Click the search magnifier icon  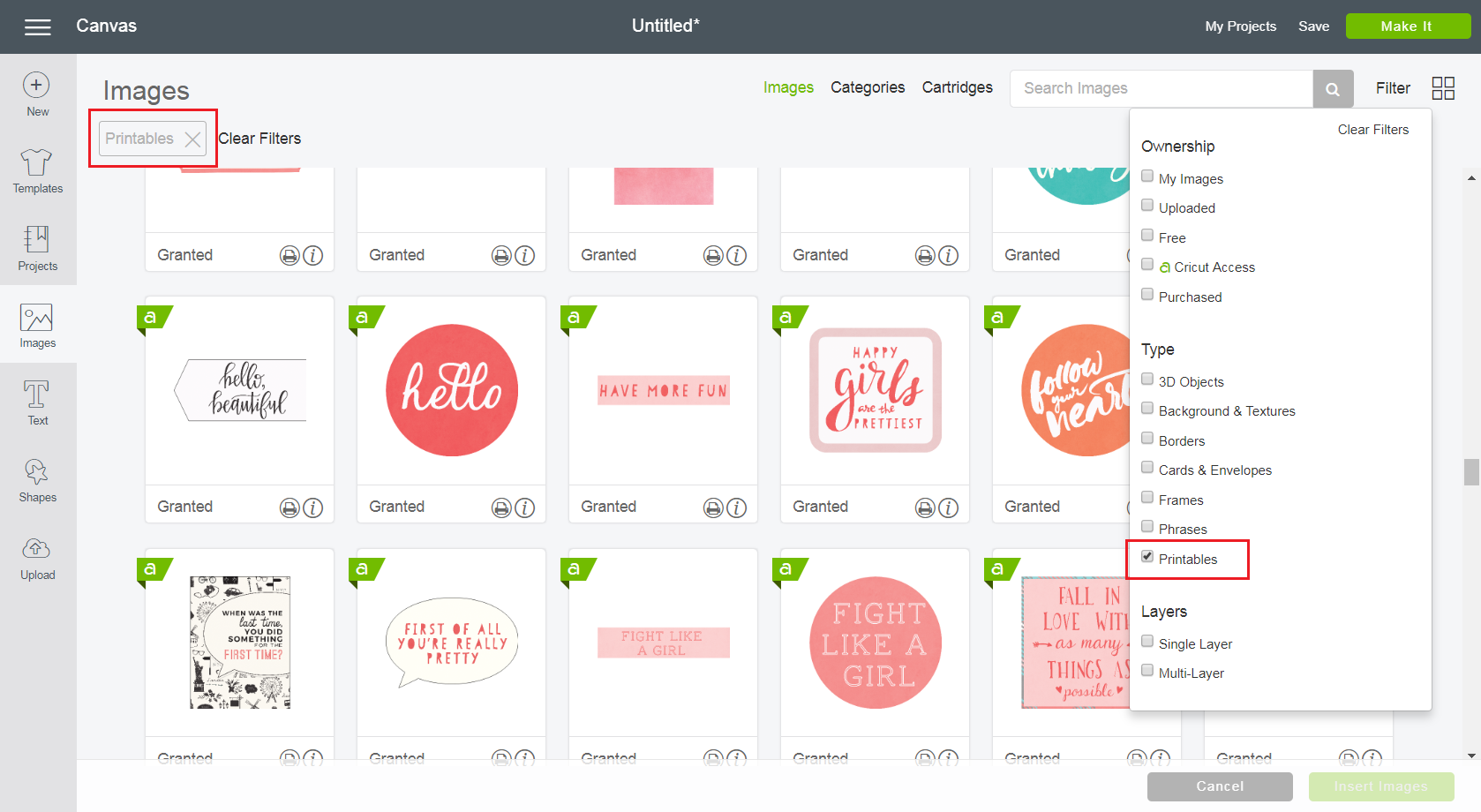coord(1333,88)
